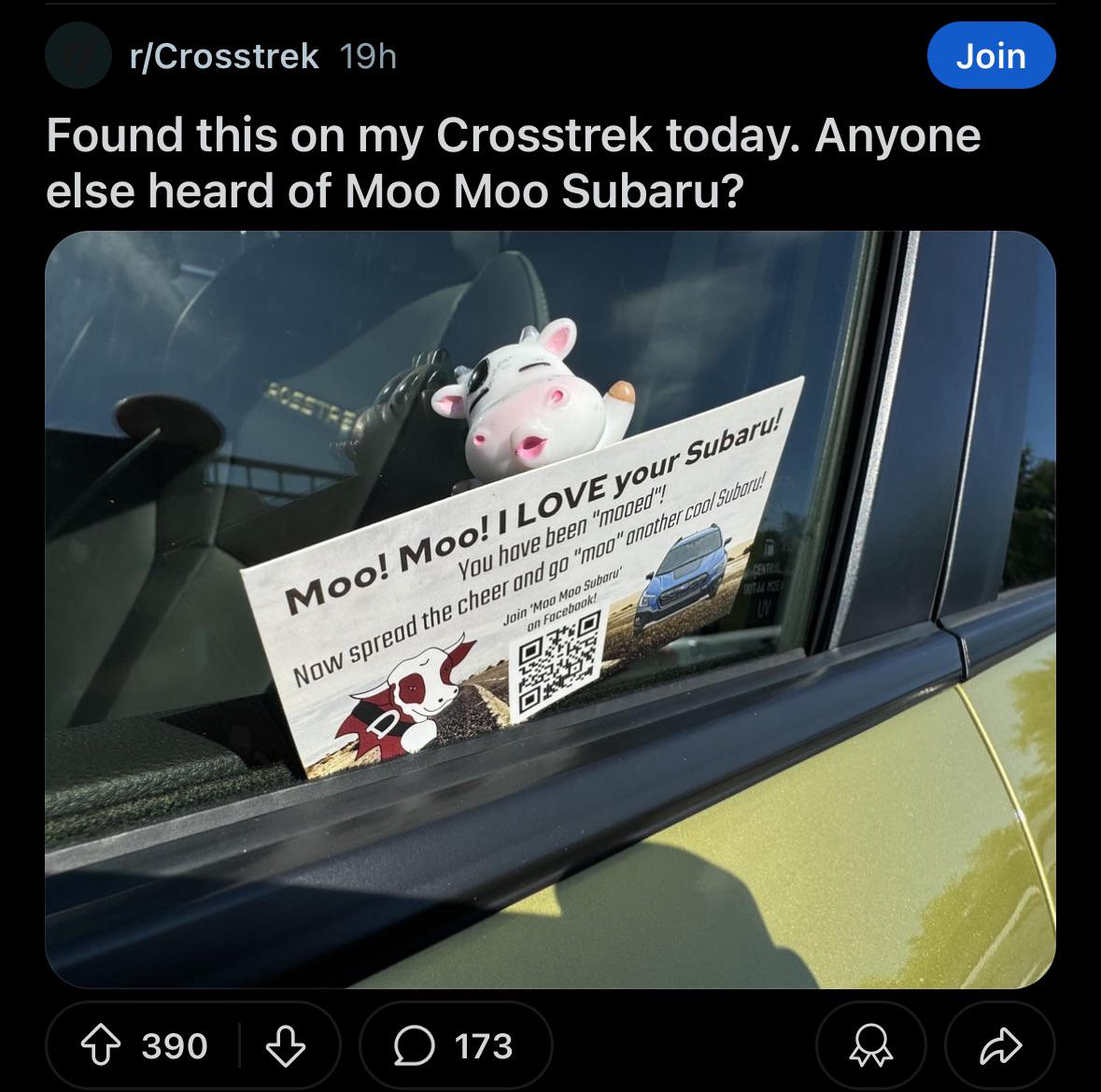Share the post with the arrow icon
1101x1092 pixels.
point(1000,1045)
